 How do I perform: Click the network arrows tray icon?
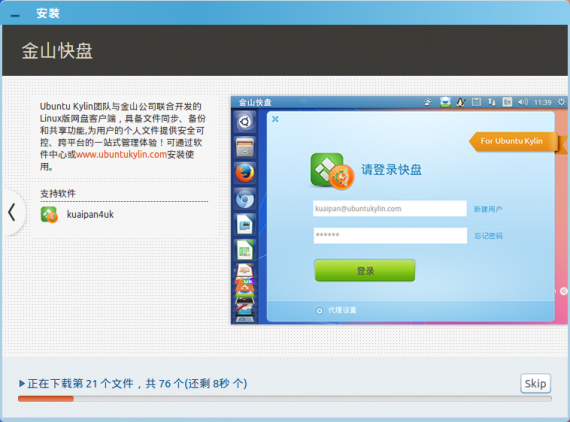(492, 102)
